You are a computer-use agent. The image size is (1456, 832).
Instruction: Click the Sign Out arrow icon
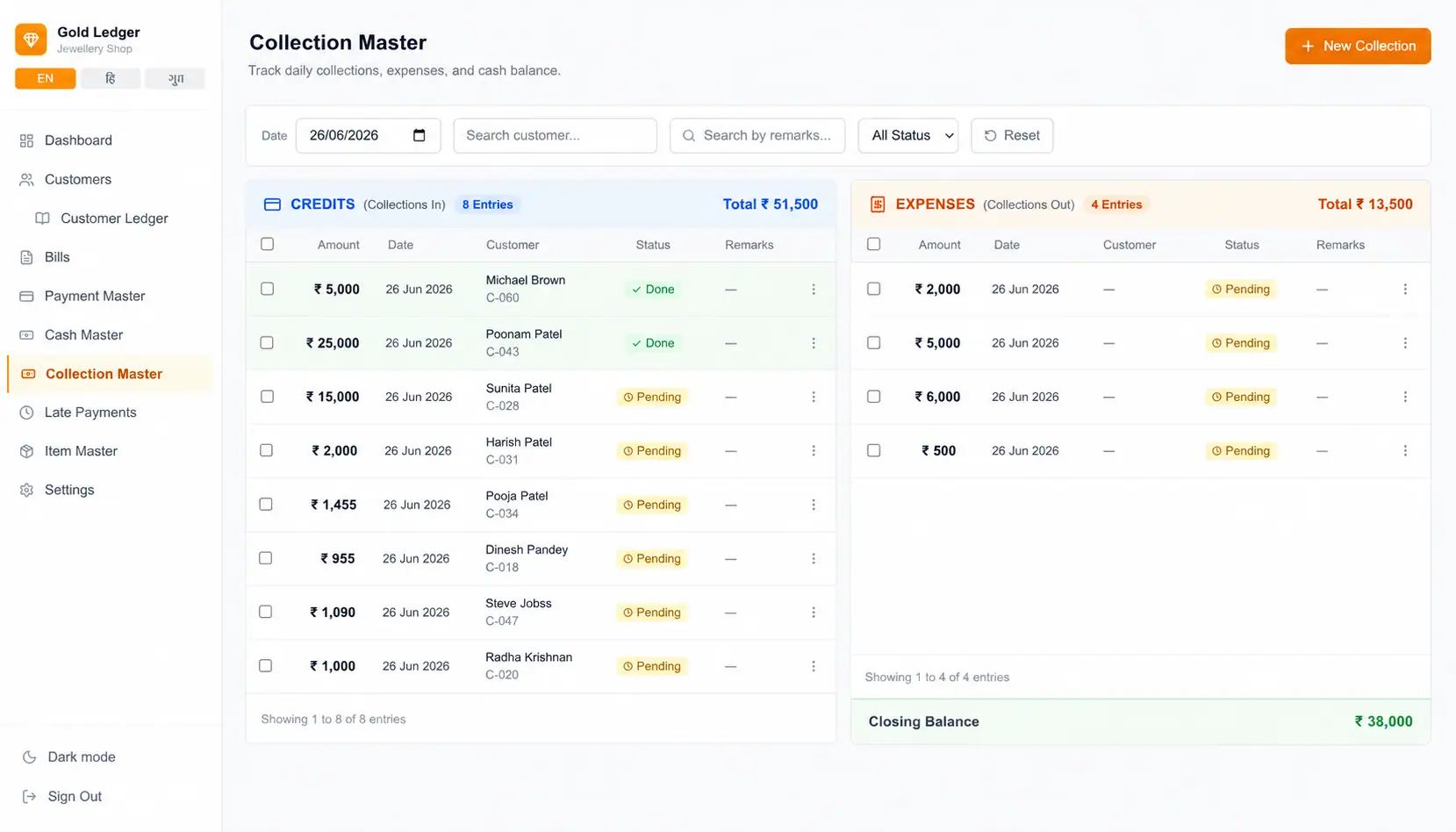29,797
